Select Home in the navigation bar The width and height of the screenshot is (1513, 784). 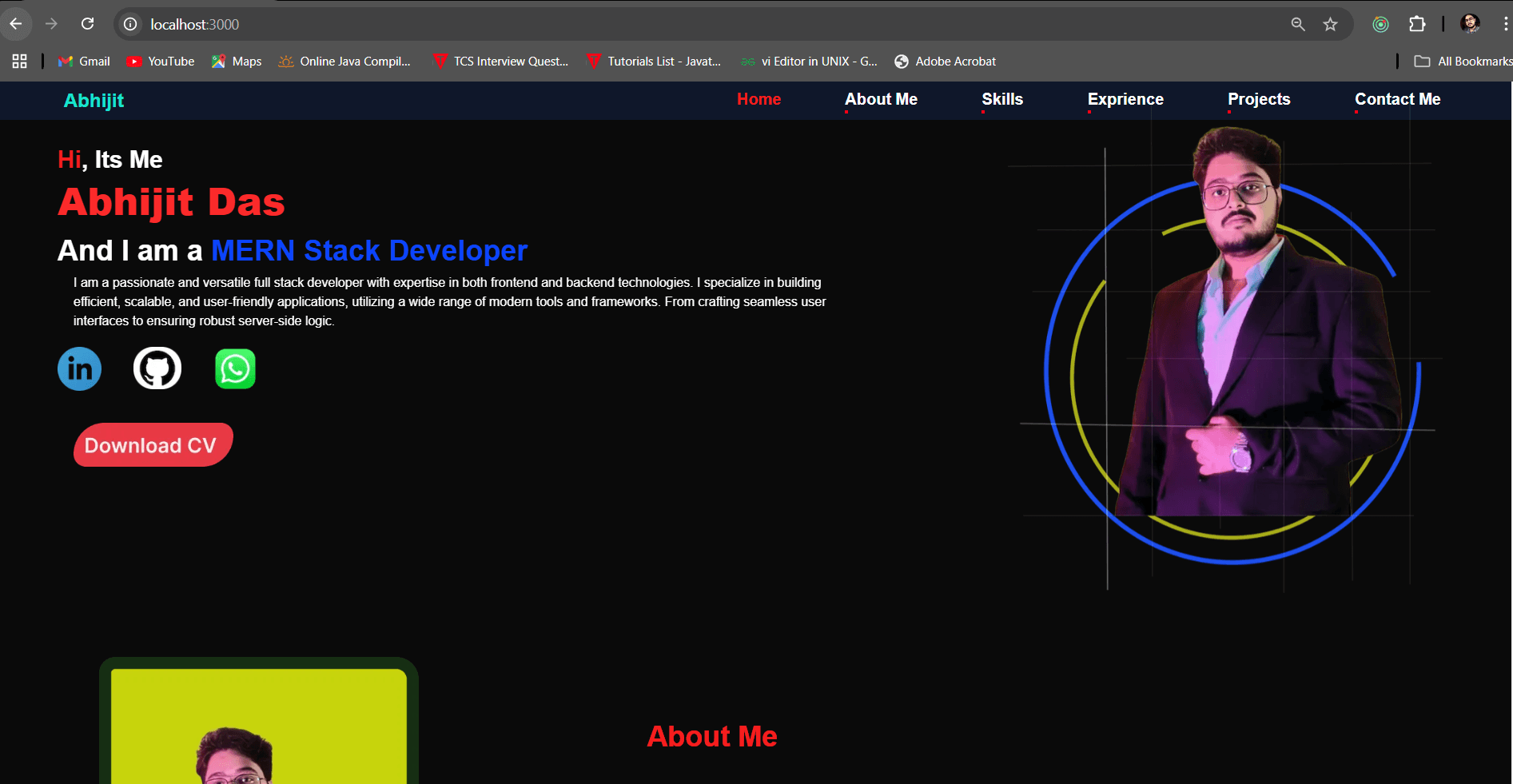tap(758, 99)
